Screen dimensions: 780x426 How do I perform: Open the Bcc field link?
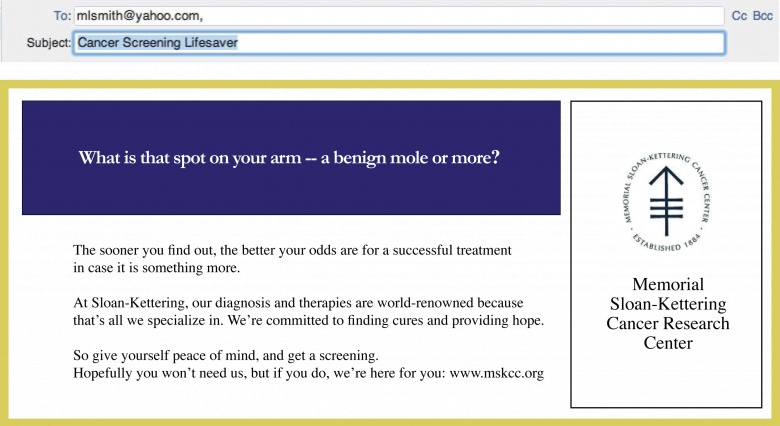pos(763,16)
